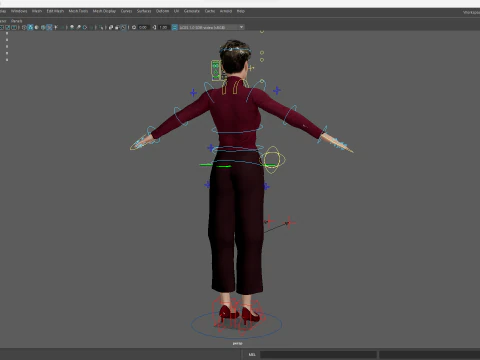This screenshot has width=480, height=360.
Task: Open the Edit Mesh menu
Action: [55, 11]
